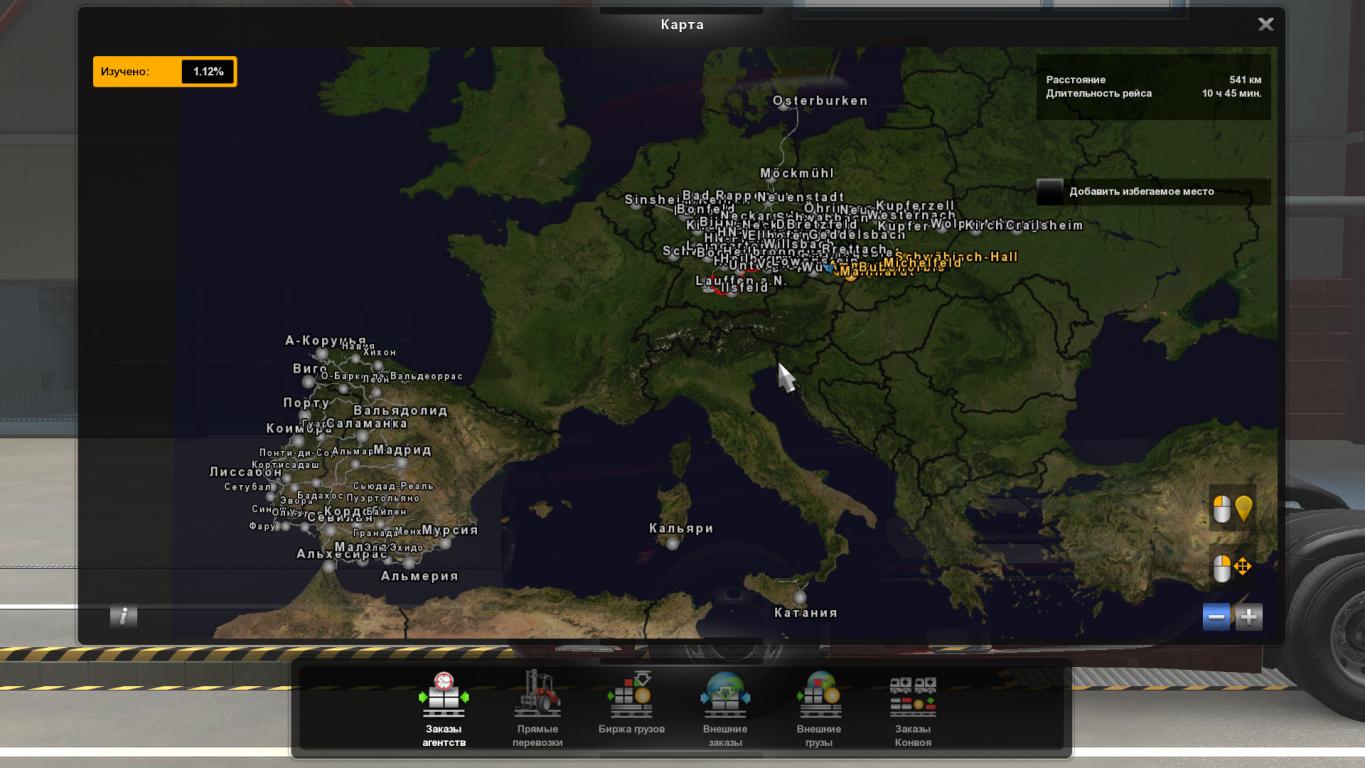Click the Карта window title
Screen dimensions: 1365x768
click(682, 24)
